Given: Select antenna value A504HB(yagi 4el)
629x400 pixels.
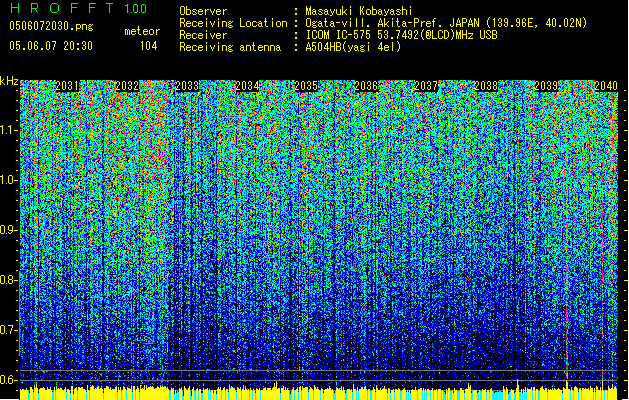Looking at the screenshot, I should point(353,47).
